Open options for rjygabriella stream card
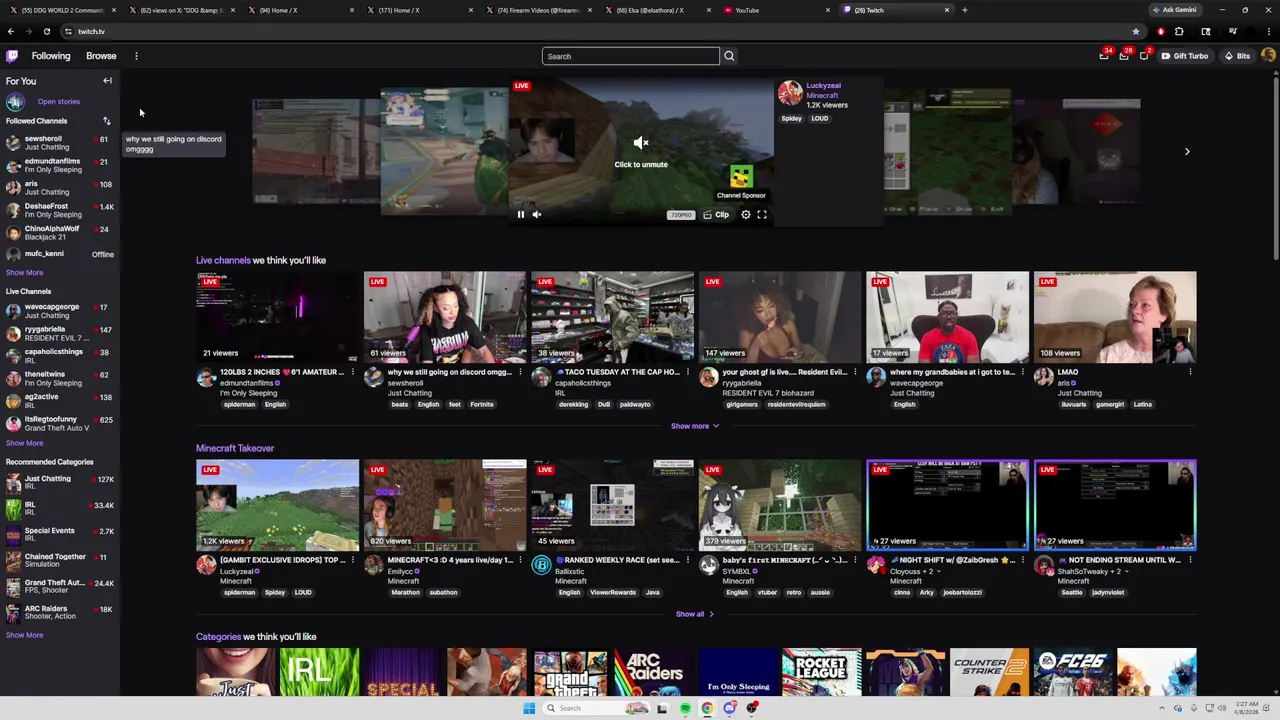The width and height of the screenshot is (1280, 720). [855, 372]
